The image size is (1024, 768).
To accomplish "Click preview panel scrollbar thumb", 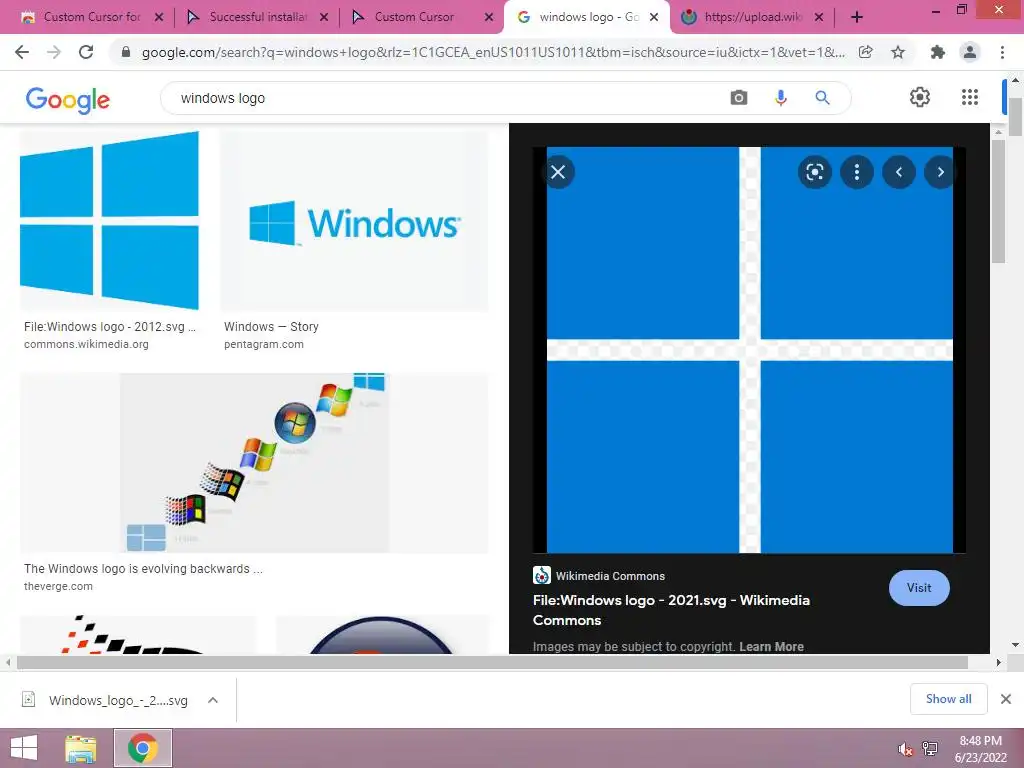I will tap(998, 201).
